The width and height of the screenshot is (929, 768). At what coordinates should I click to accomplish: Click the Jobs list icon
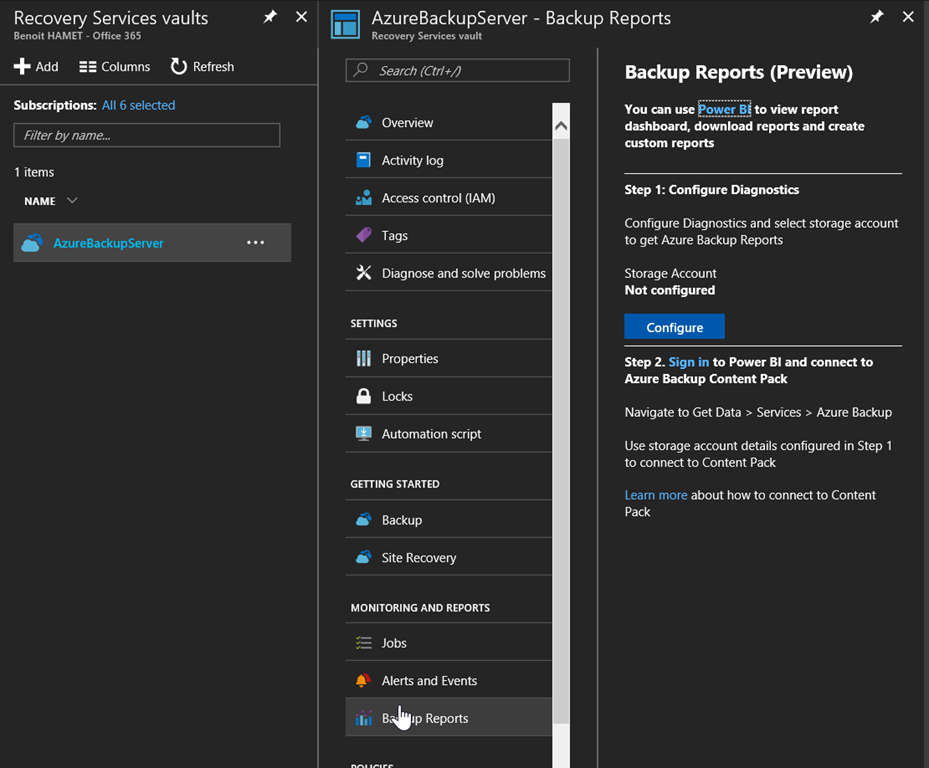click(364, 643)
